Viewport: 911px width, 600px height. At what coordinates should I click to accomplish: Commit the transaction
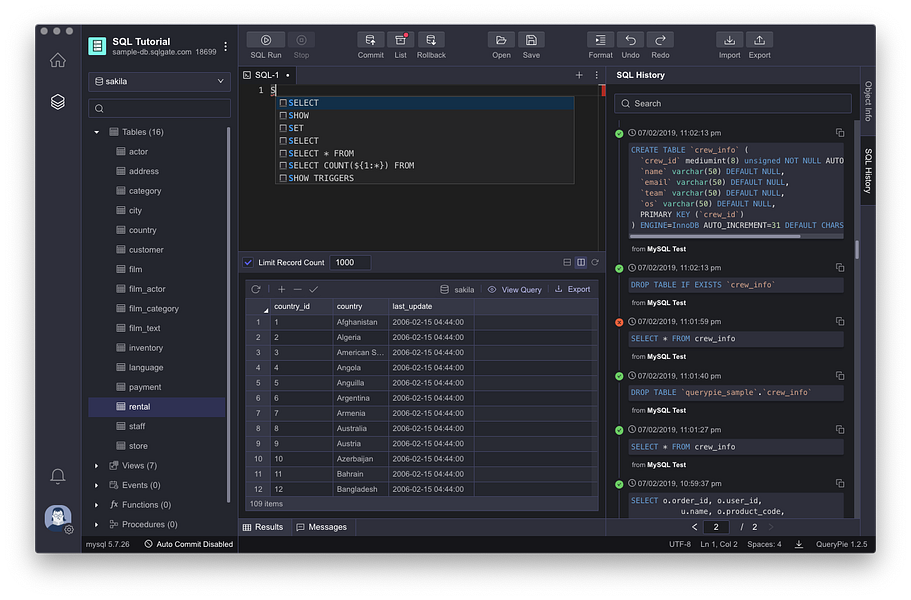click(x=370, y=40)
